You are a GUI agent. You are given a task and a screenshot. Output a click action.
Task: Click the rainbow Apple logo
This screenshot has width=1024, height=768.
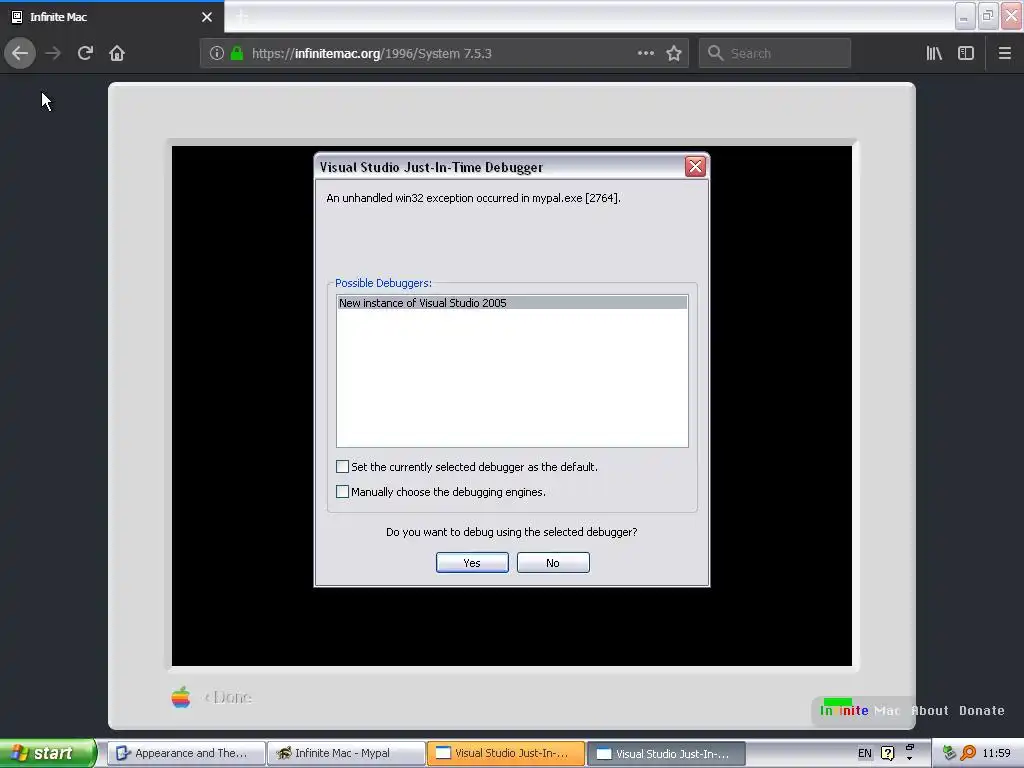(x=181, y=697)
